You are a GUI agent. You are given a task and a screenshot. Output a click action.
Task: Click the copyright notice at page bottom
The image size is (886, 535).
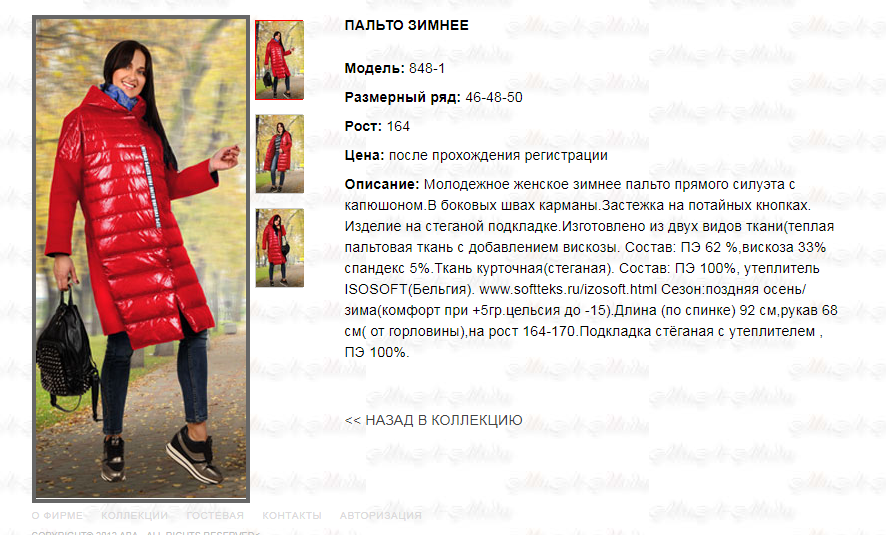145,532
